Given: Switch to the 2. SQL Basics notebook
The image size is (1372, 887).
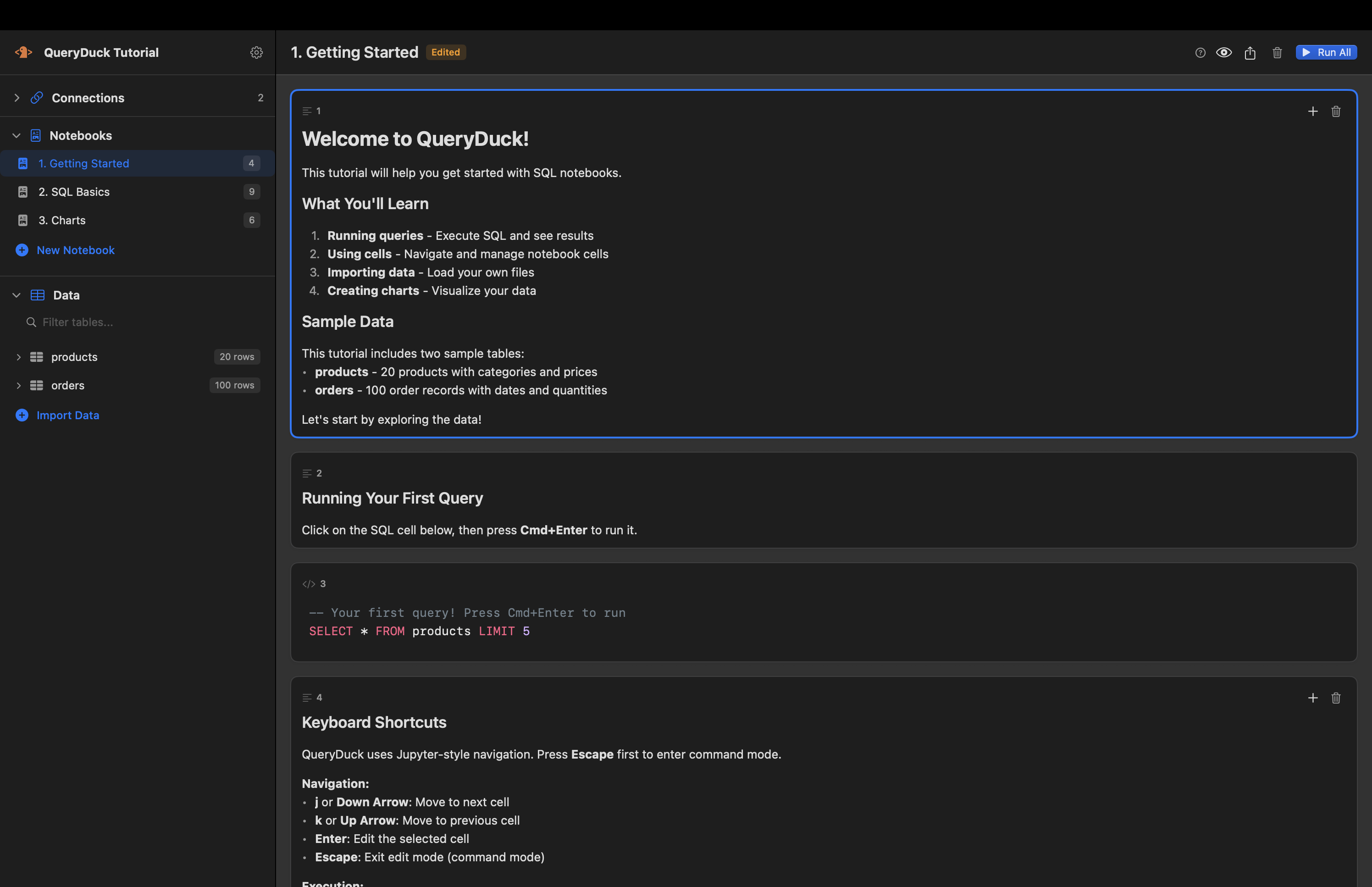Looking at the screenshot, I should pos(74,191).
